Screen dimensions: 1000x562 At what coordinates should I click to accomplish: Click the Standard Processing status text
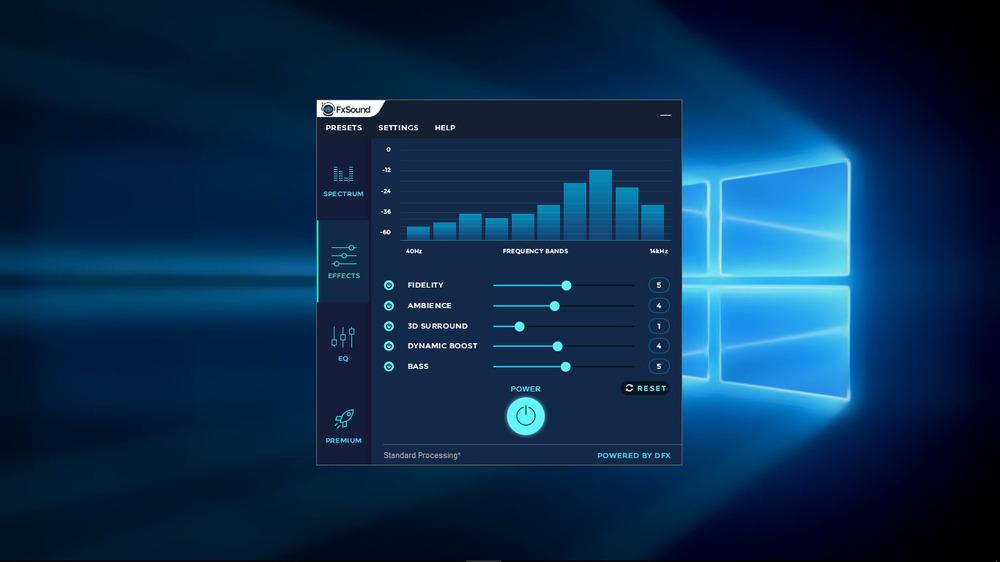tap(422, 455)
